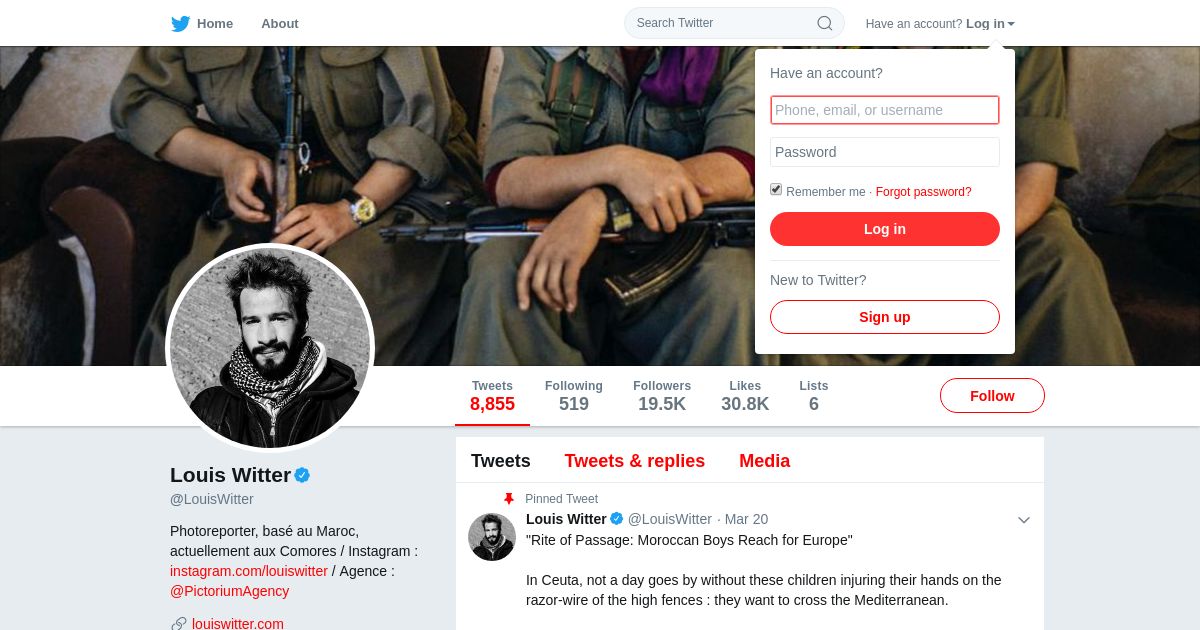Switch to Tweets & replies tab

(635, 461)
